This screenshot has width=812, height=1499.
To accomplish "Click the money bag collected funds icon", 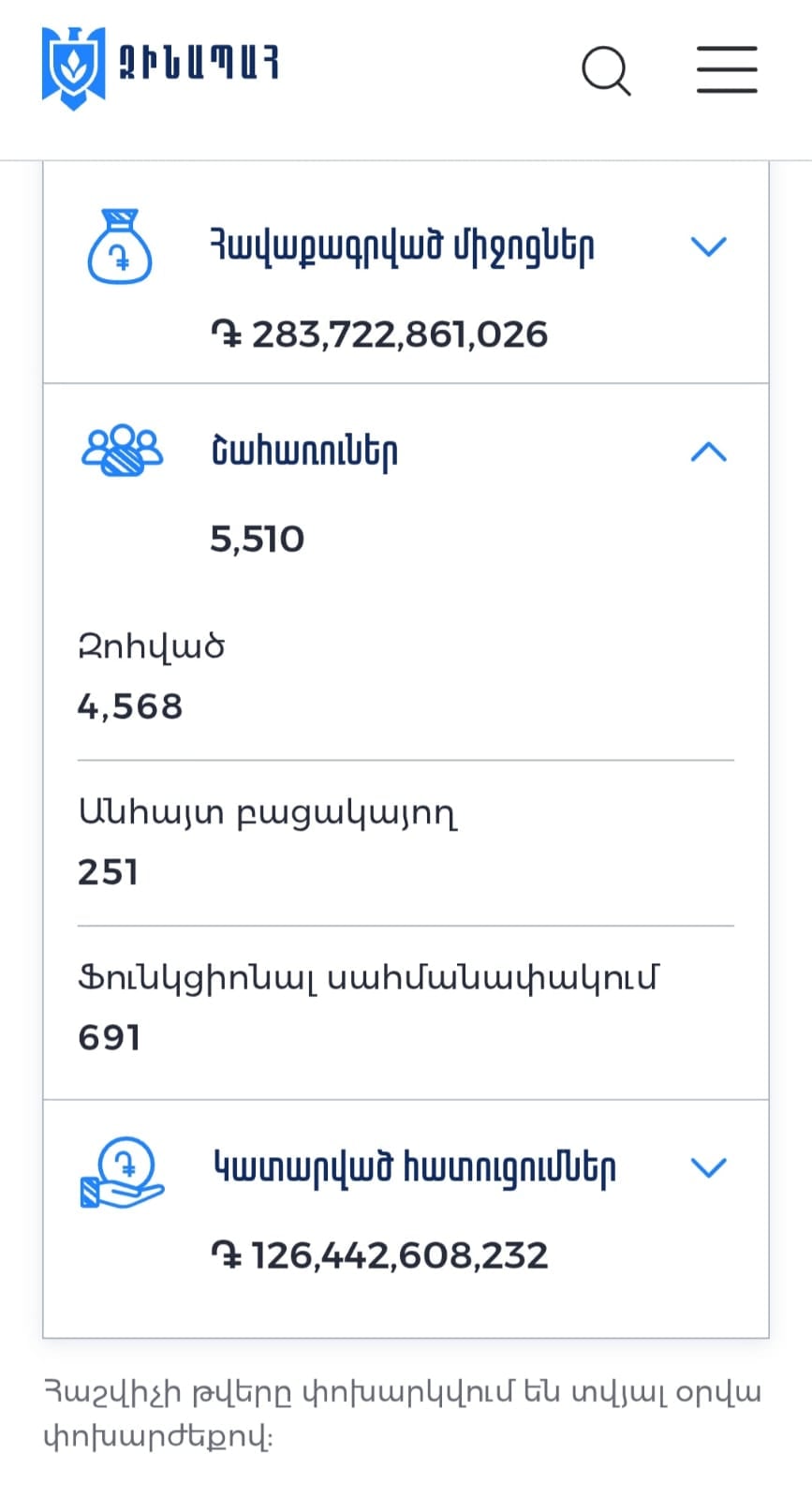I will 120,246.
